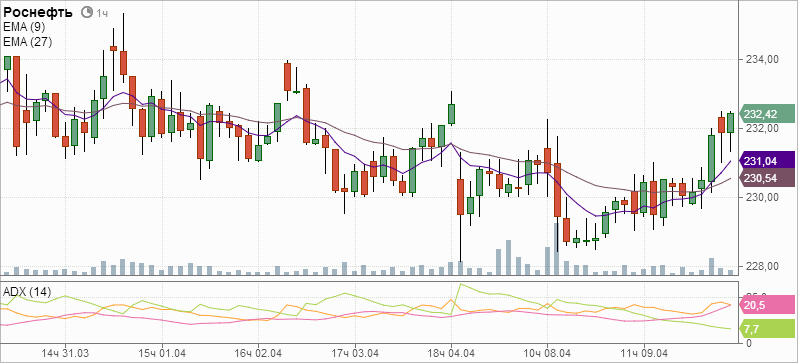Click the EMA 9 value tag 231,04
Image resolution: width=798 pixels, height=363 pixels.
(x=766, y=161)
